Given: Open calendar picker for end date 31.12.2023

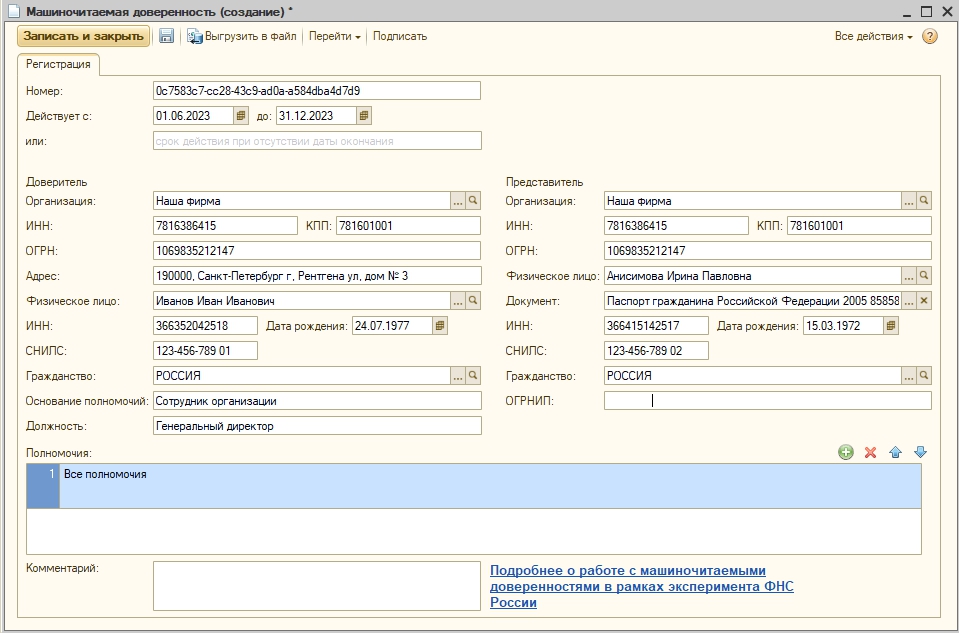Looking at the screenshot, I should 364,116.
